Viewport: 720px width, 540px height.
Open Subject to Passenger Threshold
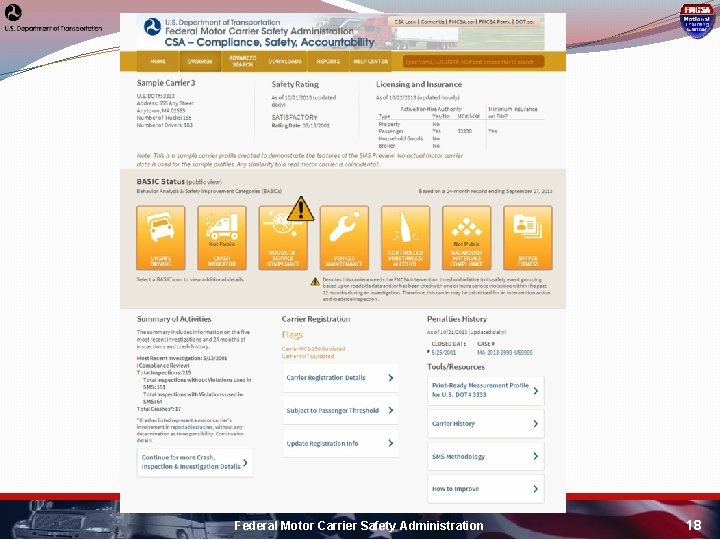click(340, 411)
